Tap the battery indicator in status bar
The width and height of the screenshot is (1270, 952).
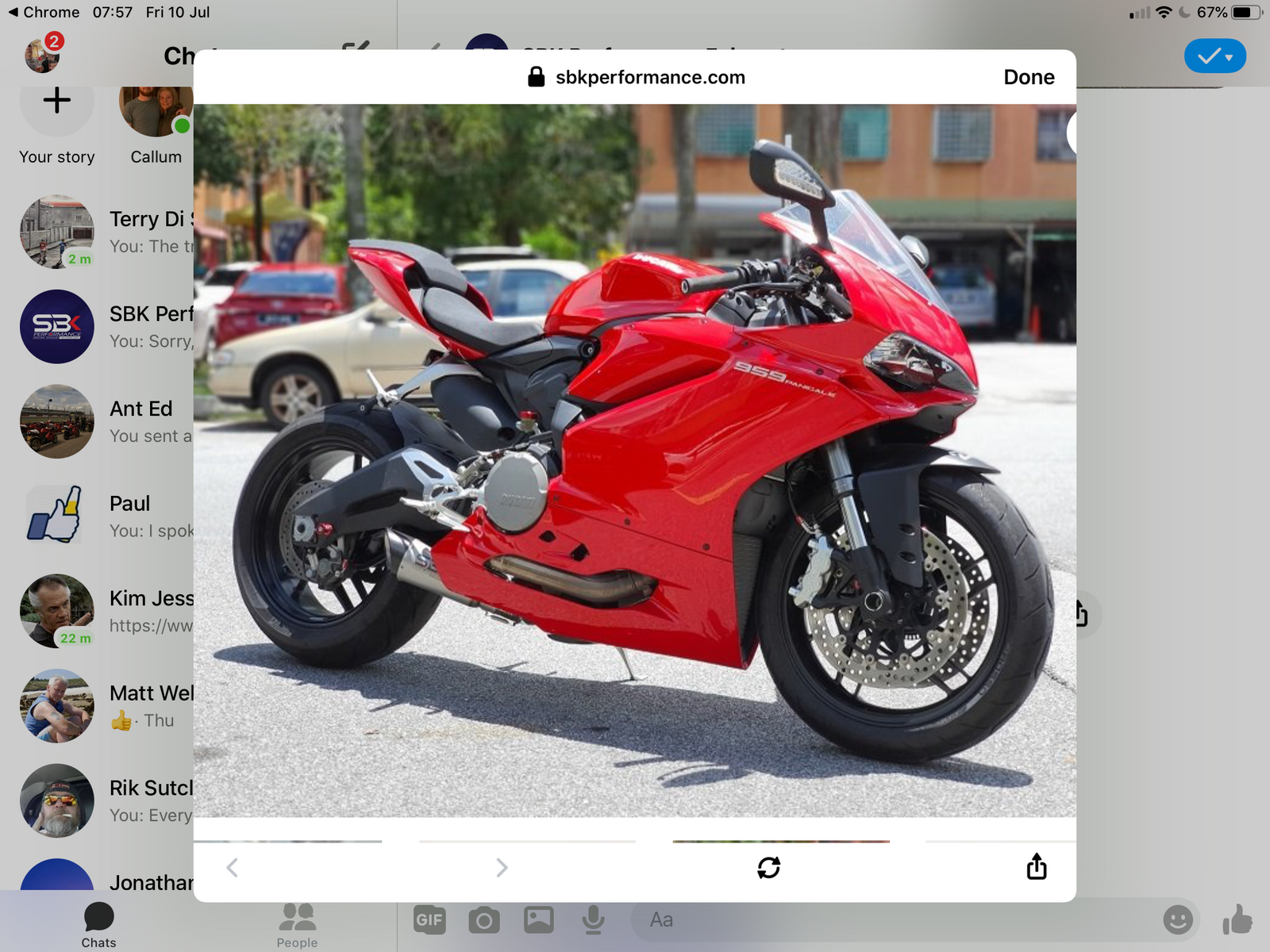(1247, 12)
